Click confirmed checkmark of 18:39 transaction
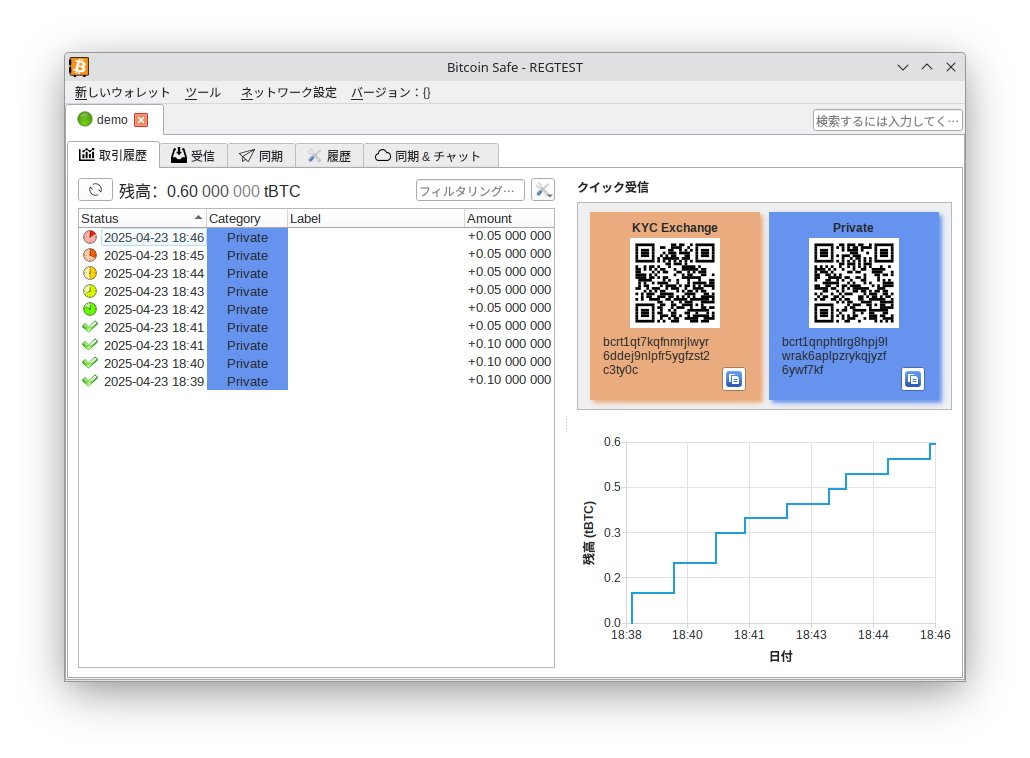This screenshot has height=758, width=1030. click(x=90, y=381)
